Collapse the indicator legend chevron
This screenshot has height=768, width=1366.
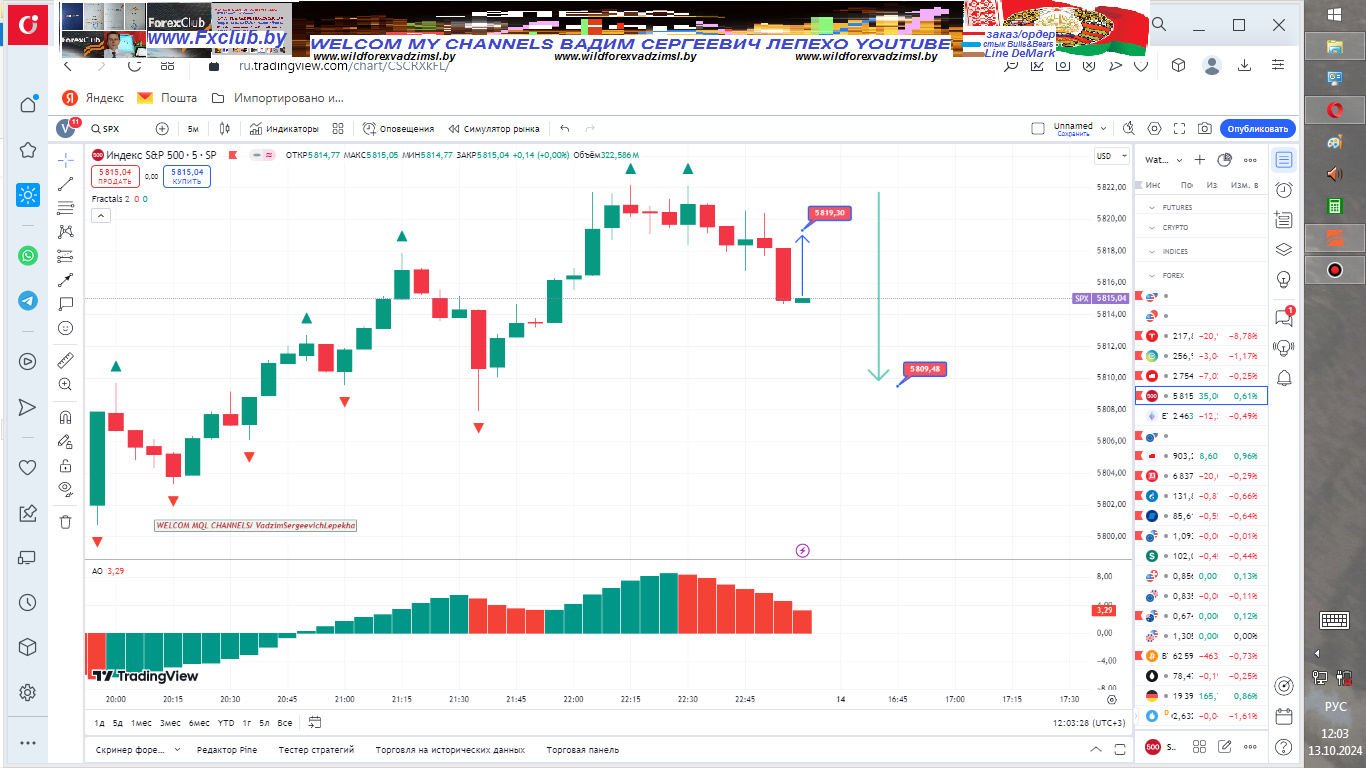point(101,214)
